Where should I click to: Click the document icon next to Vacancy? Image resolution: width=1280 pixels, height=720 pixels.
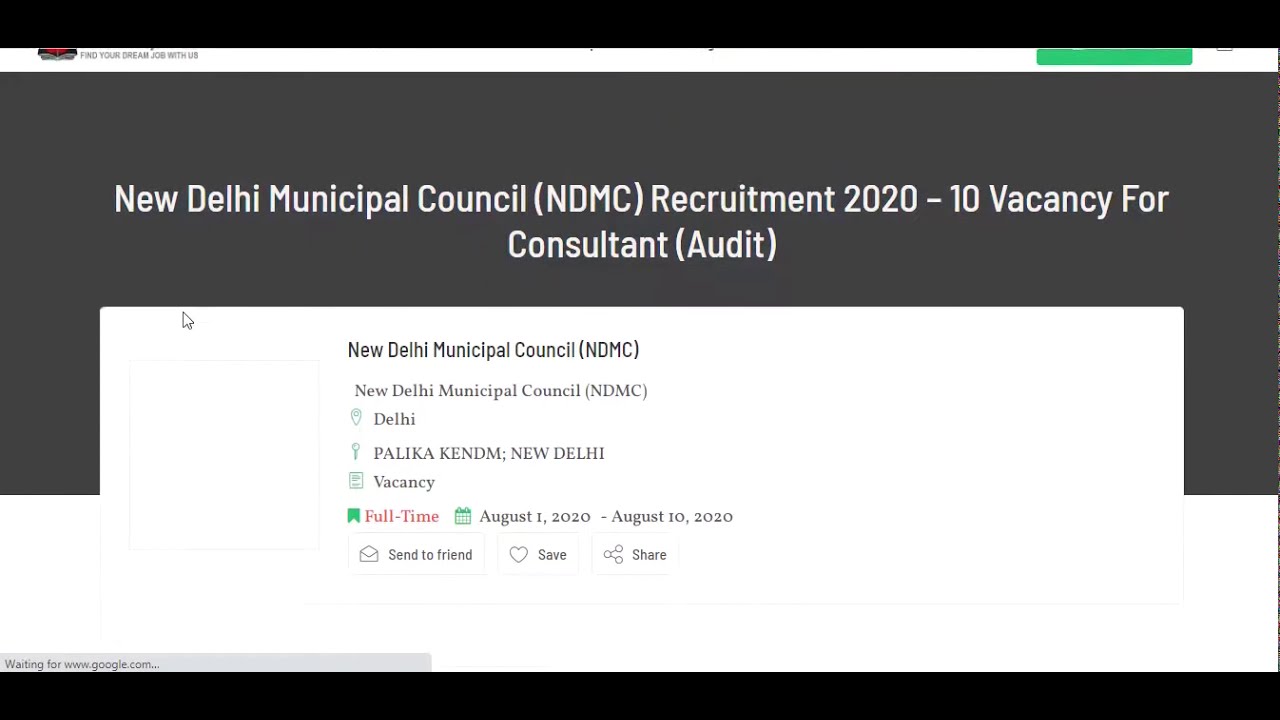[x=356, y=481]
